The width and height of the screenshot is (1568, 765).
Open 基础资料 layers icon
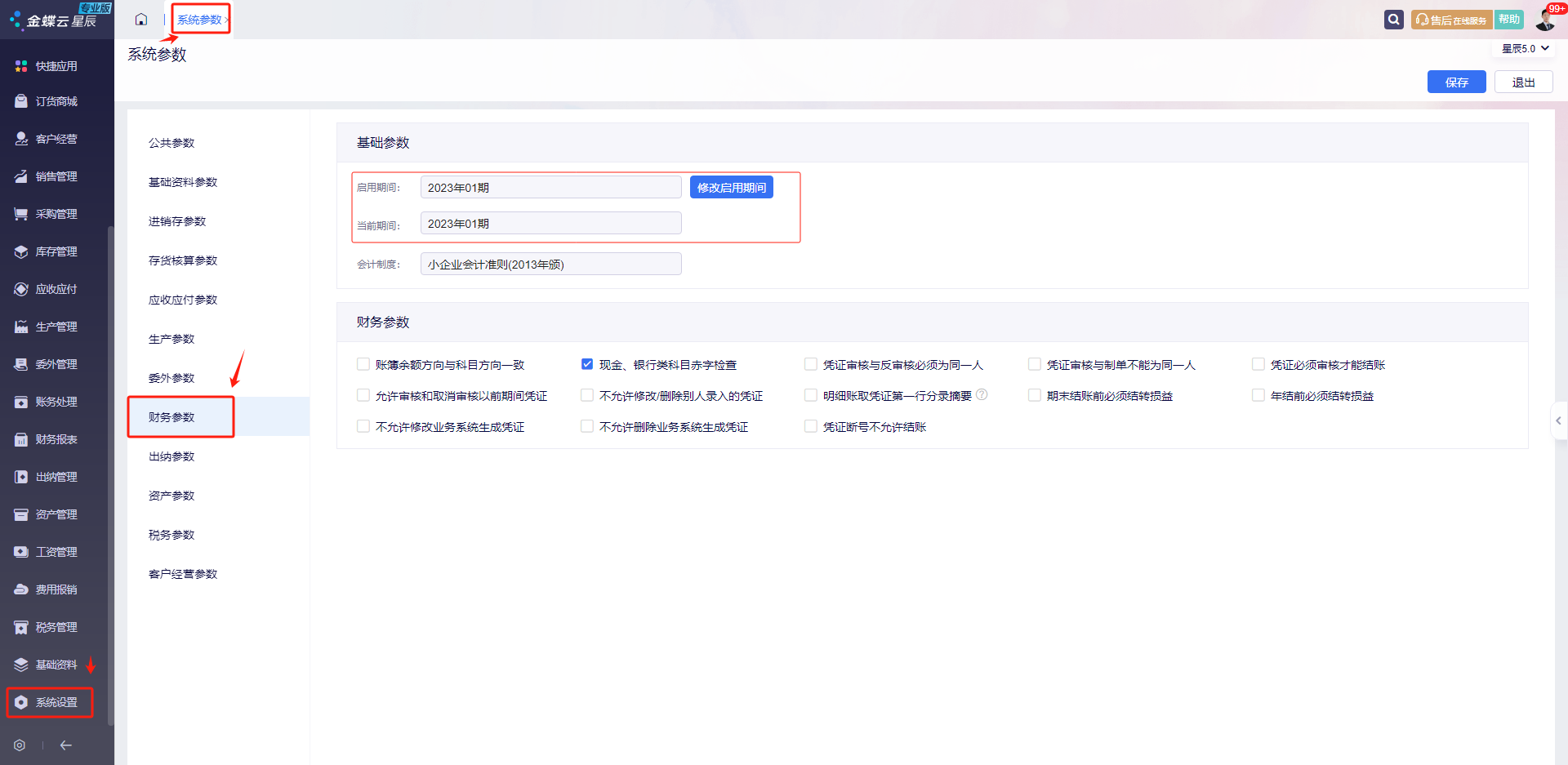pos(21,665)
